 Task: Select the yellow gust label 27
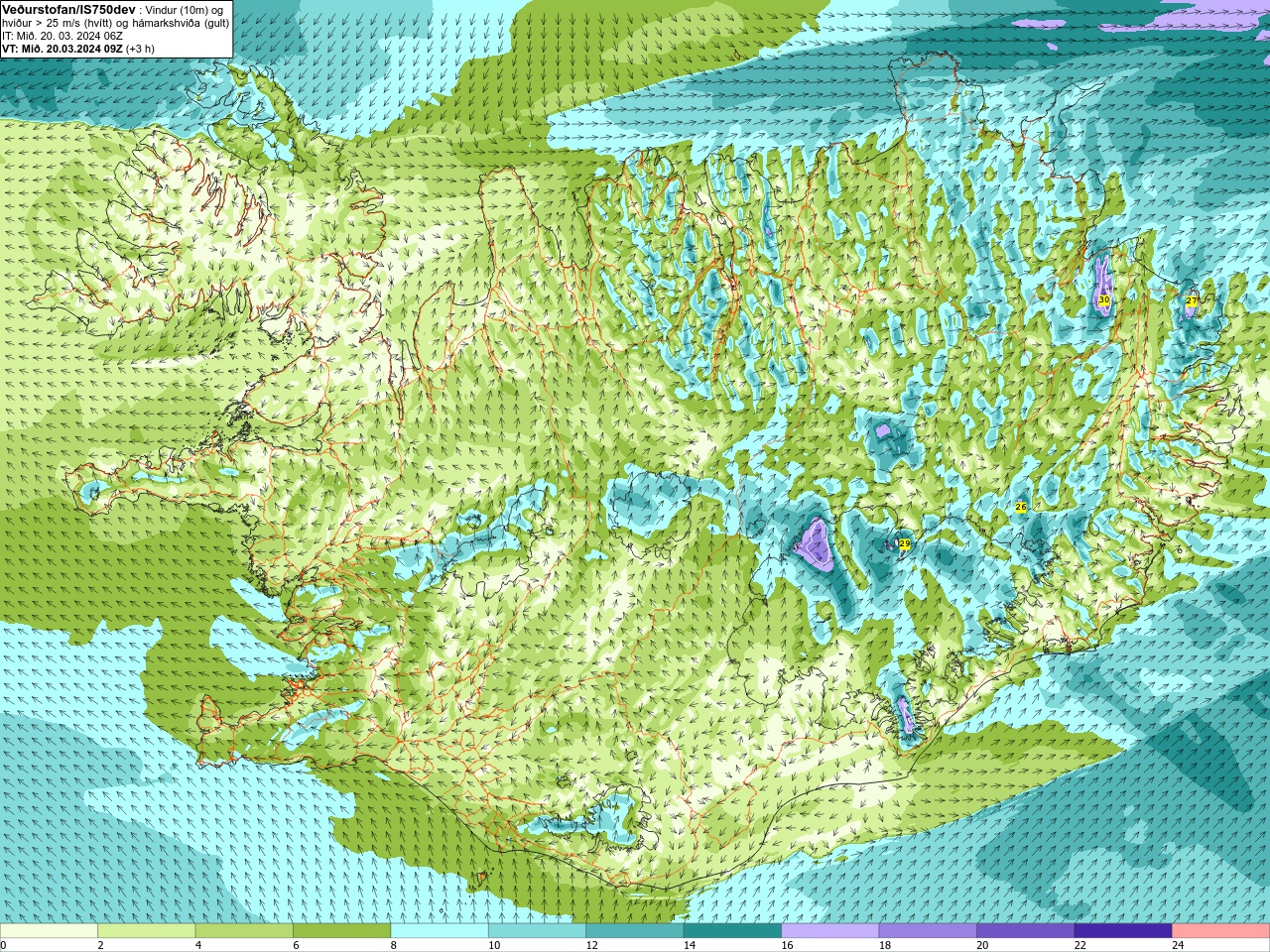point(1192,300)
